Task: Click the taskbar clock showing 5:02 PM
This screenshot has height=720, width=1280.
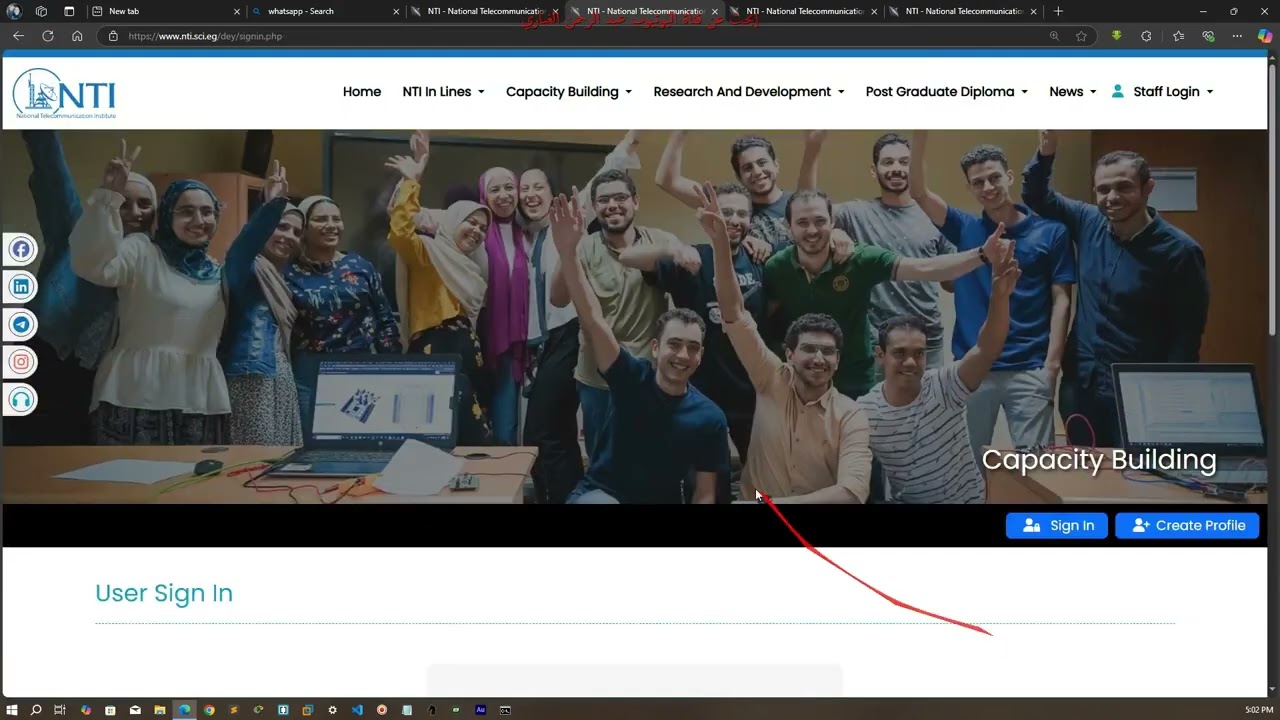Action: [x=1259, y=710]
